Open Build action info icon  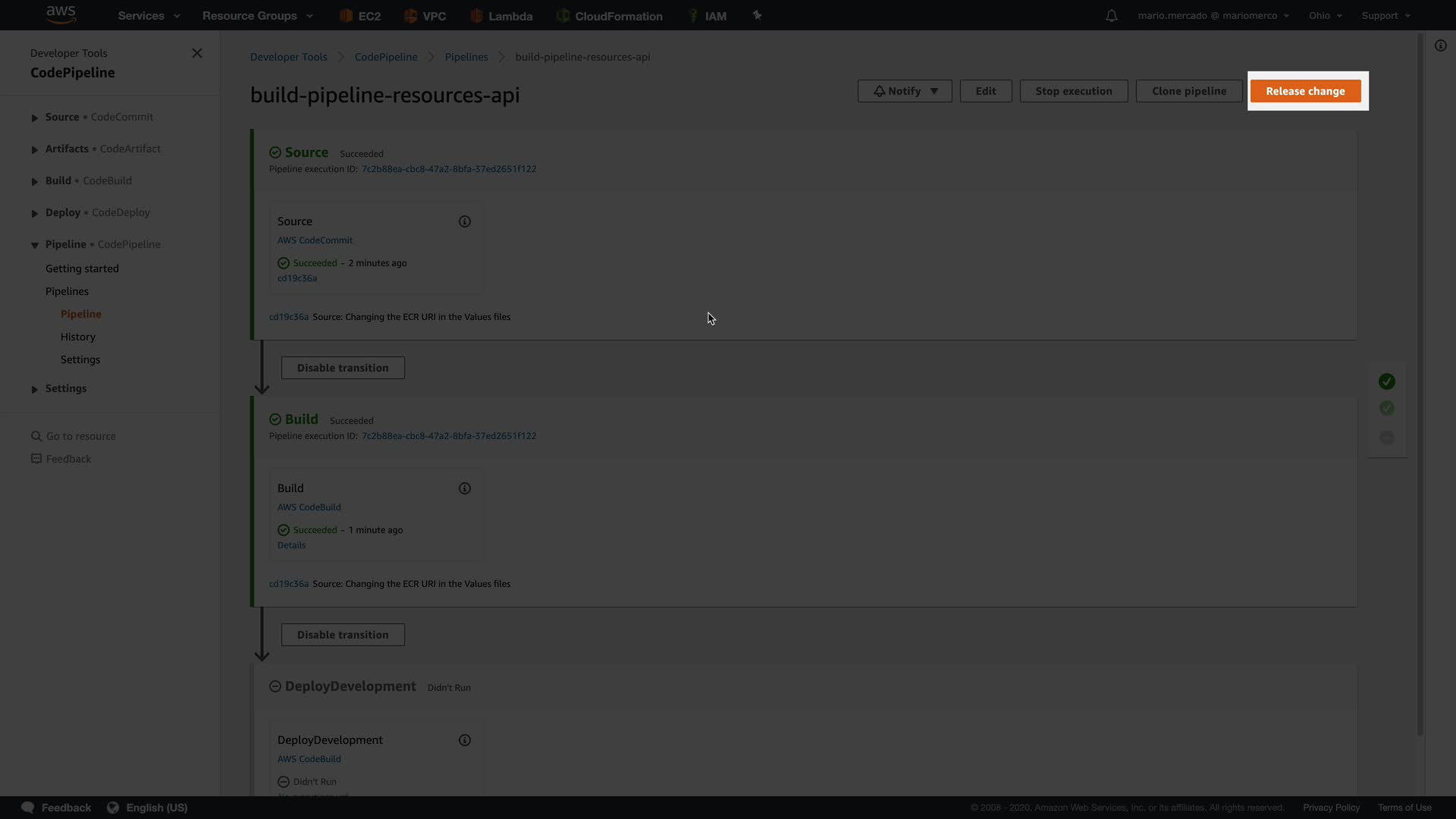coord(465,488)
